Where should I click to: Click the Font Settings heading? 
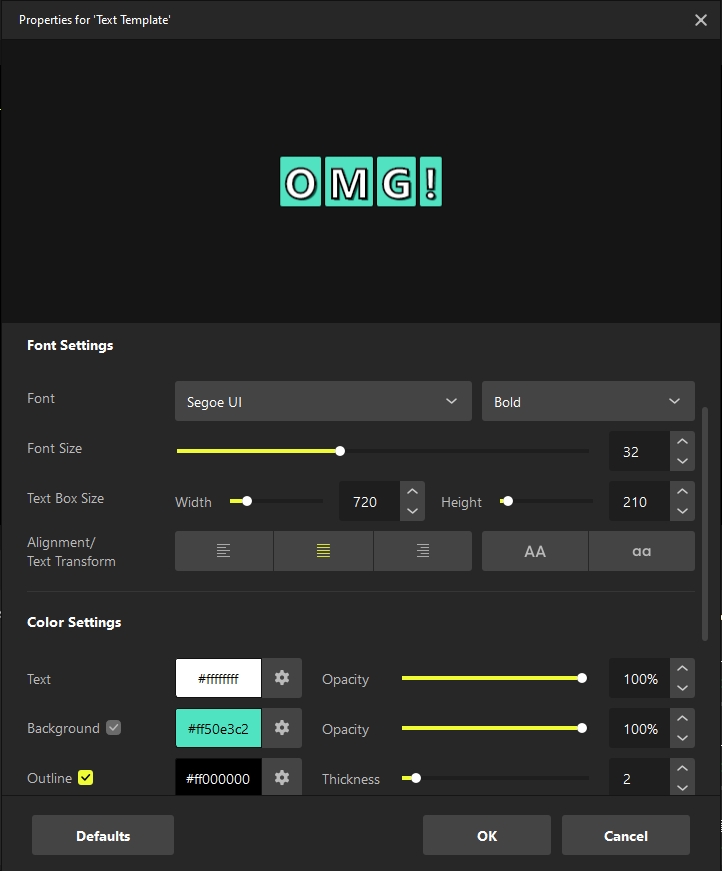pos(70,345)
